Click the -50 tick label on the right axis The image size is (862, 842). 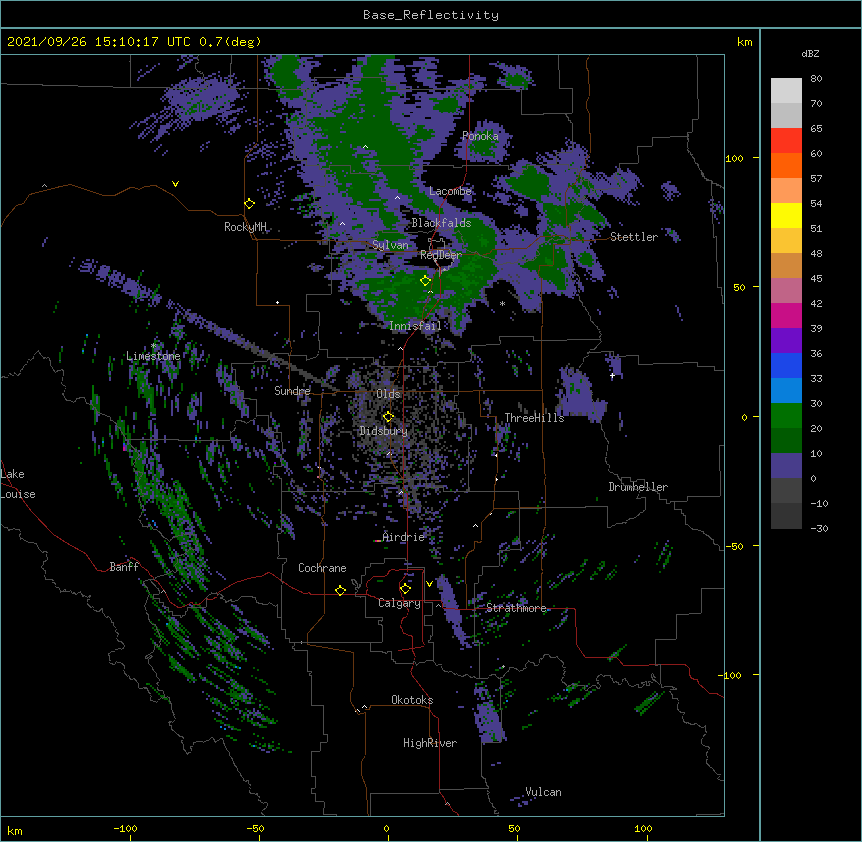734,546
